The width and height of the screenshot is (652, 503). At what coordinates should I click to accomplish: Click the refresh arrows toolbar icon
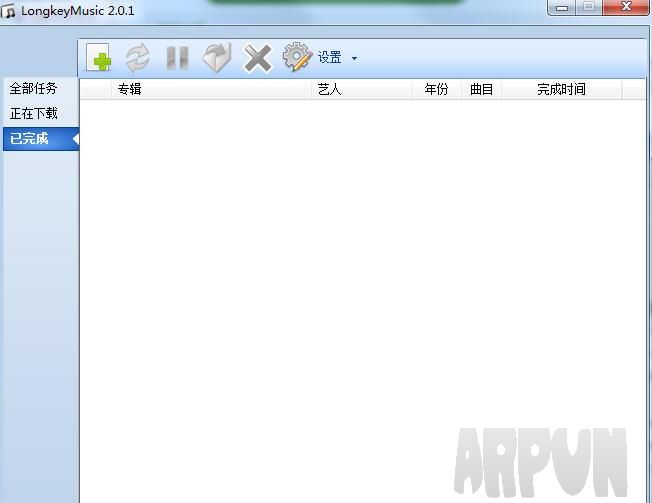click(138, 57)
